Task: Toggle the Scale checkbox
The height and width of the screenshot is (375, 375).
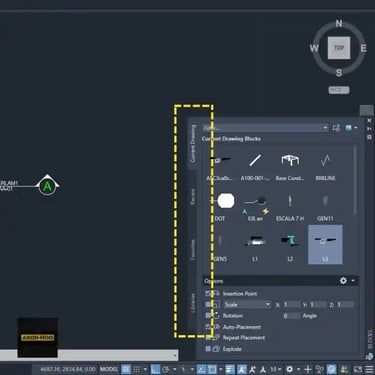Action: (208, 305)
